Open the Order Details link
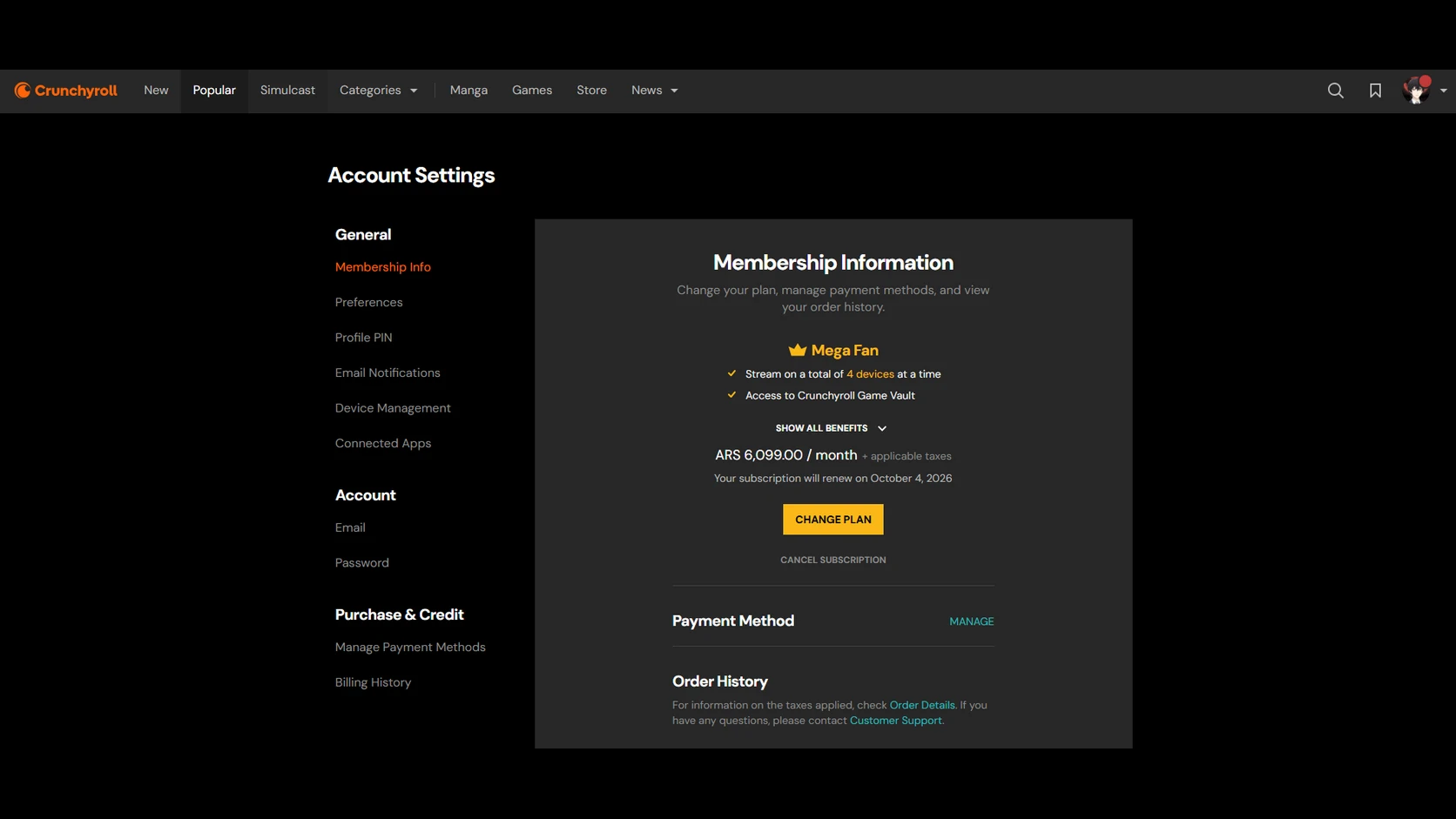 coord(922,705)
